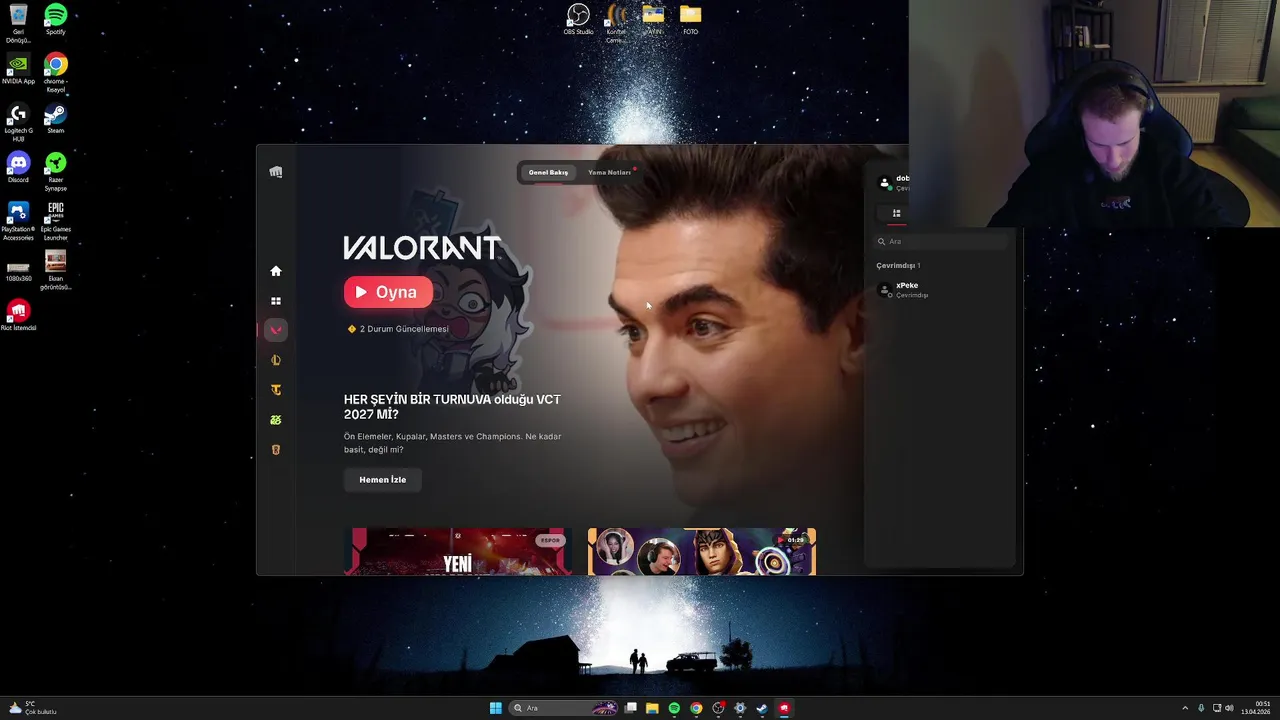
Task: Select the Ekran görüntüsü file on desktop
Action: click(56, 270)
